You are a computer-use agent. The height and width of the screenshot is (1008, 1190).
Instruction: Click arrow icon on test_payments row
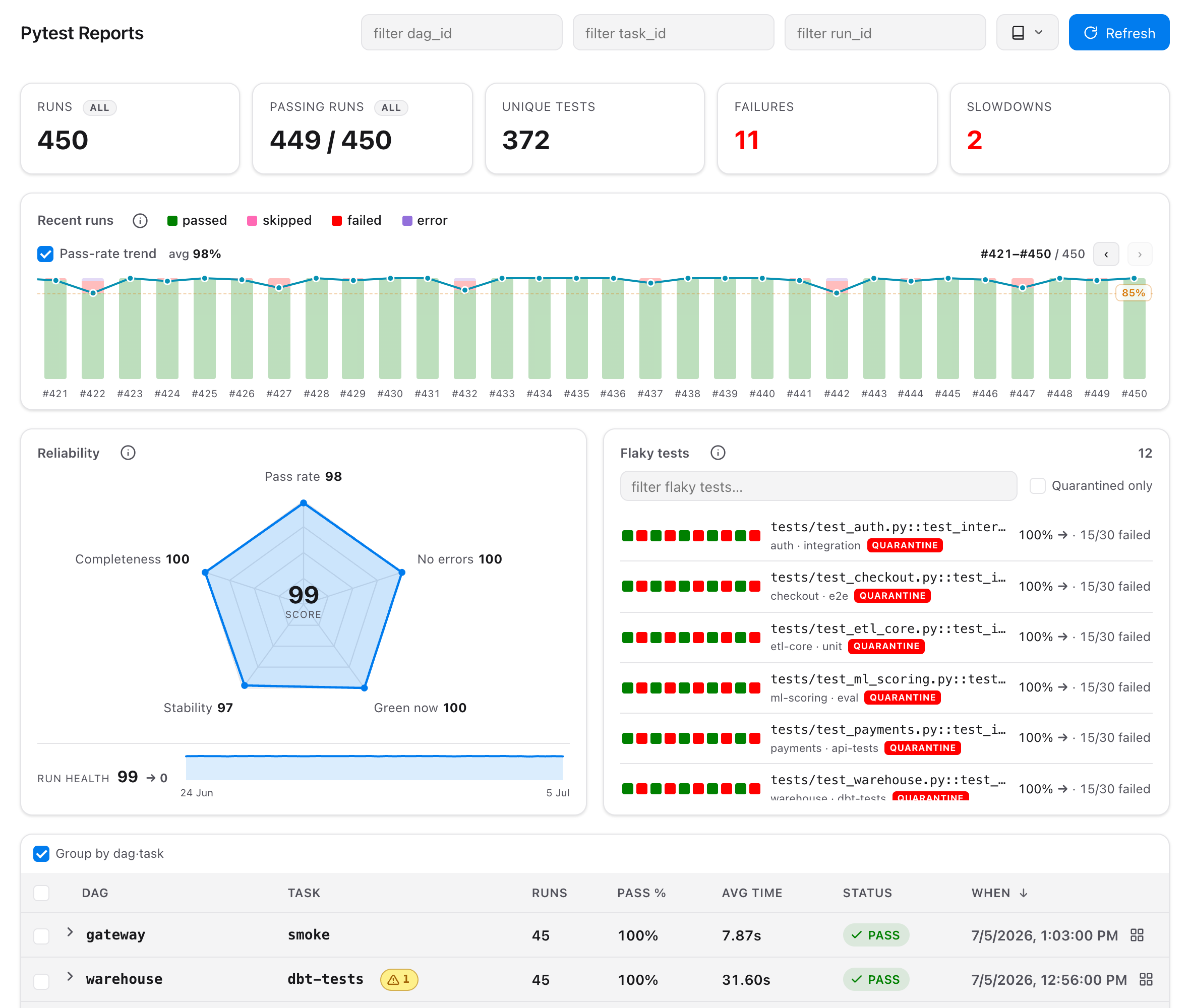(x=1062, y=738)
